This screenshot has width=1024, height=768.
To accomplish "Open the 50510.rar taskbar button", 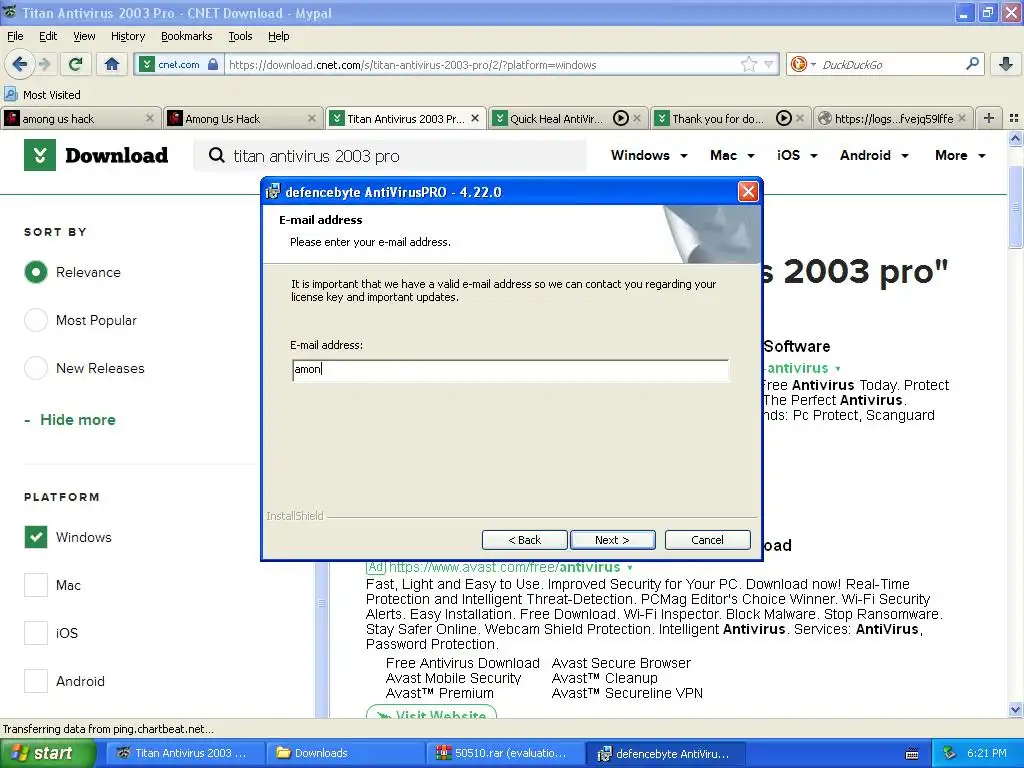I will [505, 753].
